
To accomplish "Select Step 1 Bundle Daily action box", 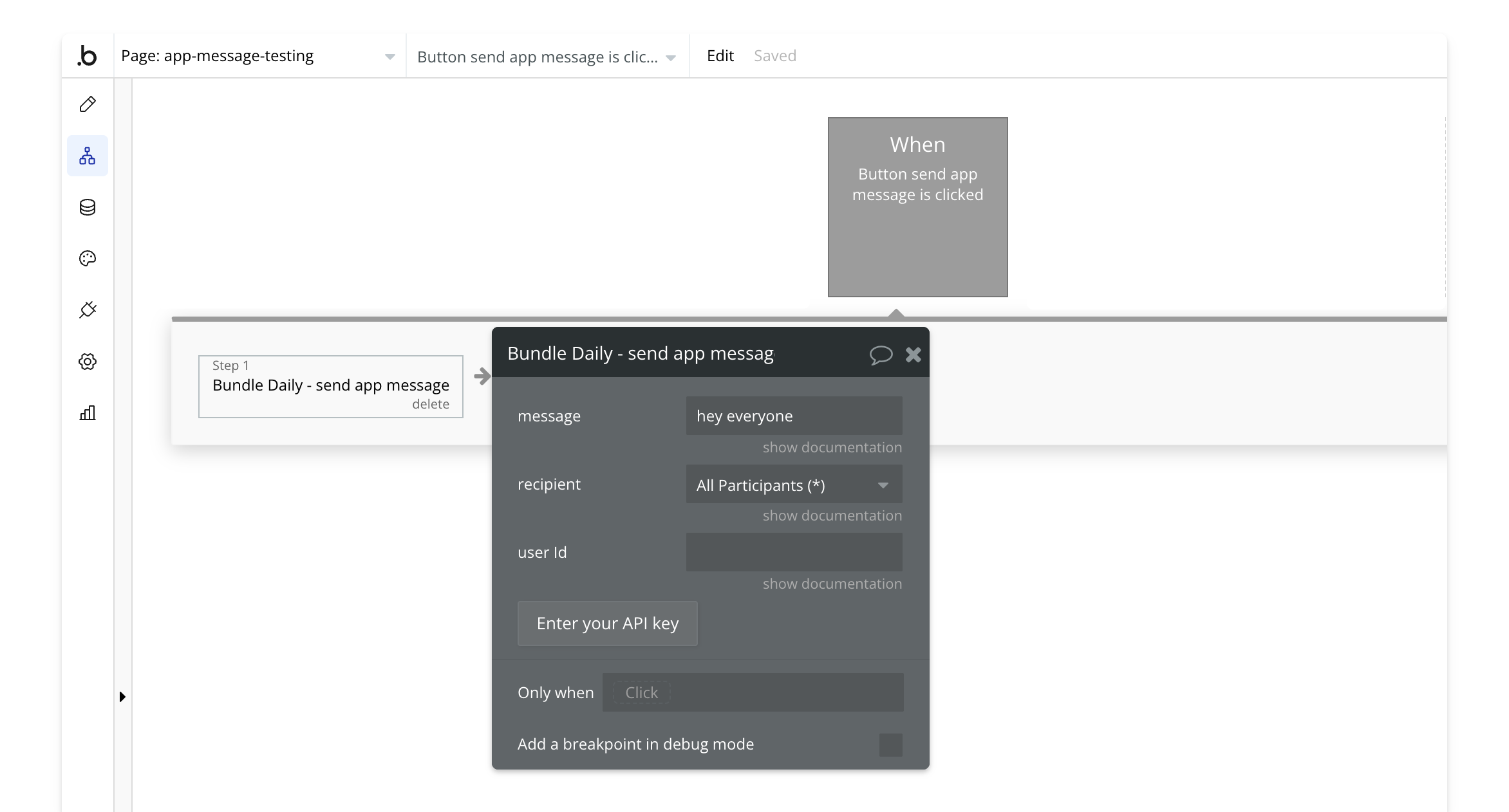I will [331, 387].
